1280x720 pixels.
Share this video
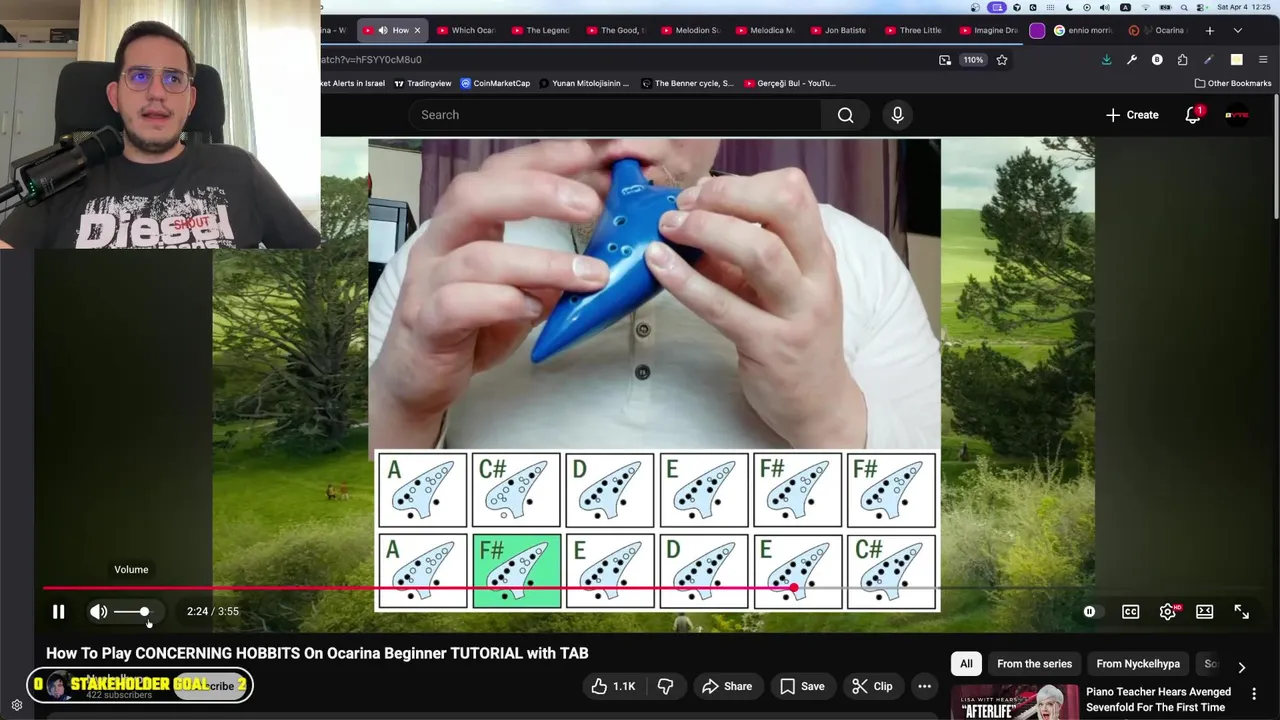[727, 686]
